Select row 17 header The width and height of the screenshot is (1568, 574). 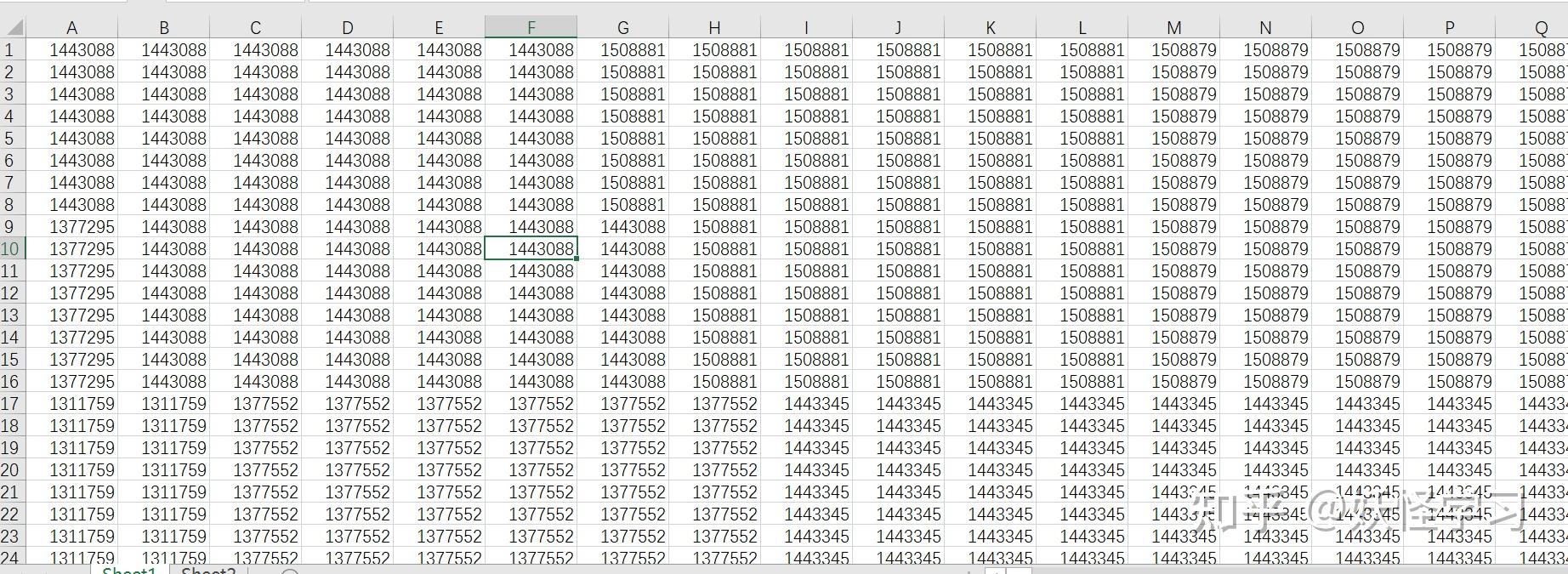click(x=13, y=404)
